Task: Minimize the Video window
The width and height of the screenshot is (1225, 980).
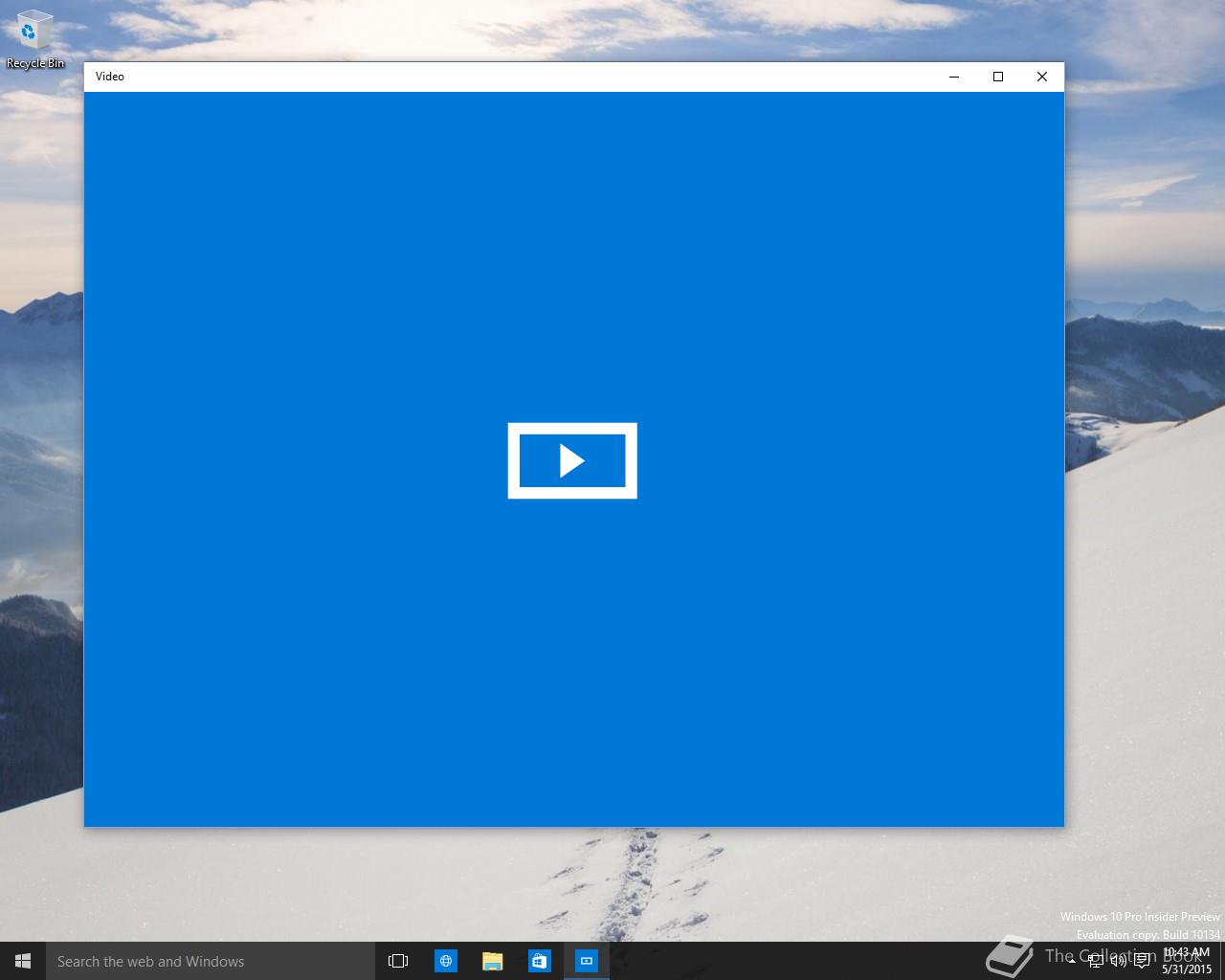Action: click(954, 77)
